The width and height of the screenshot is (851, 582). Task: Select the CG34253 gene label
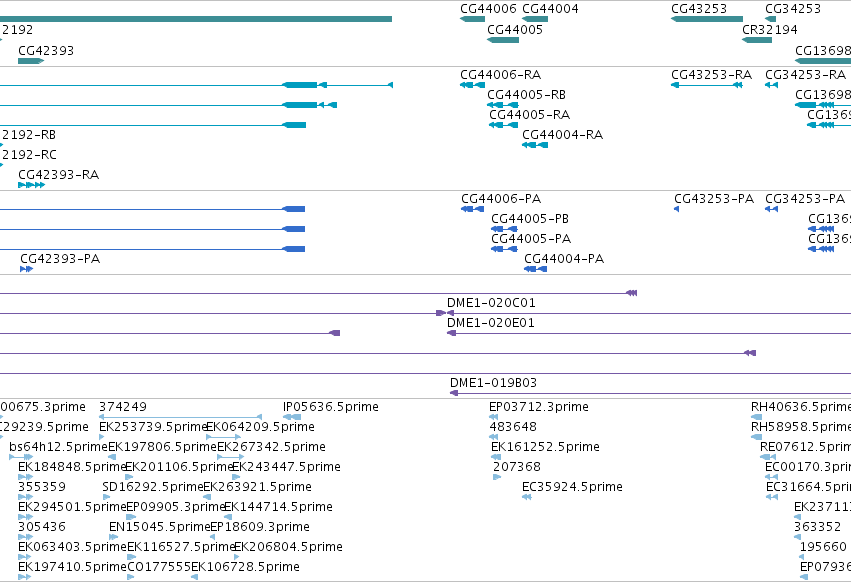click(x=792, y=9)
